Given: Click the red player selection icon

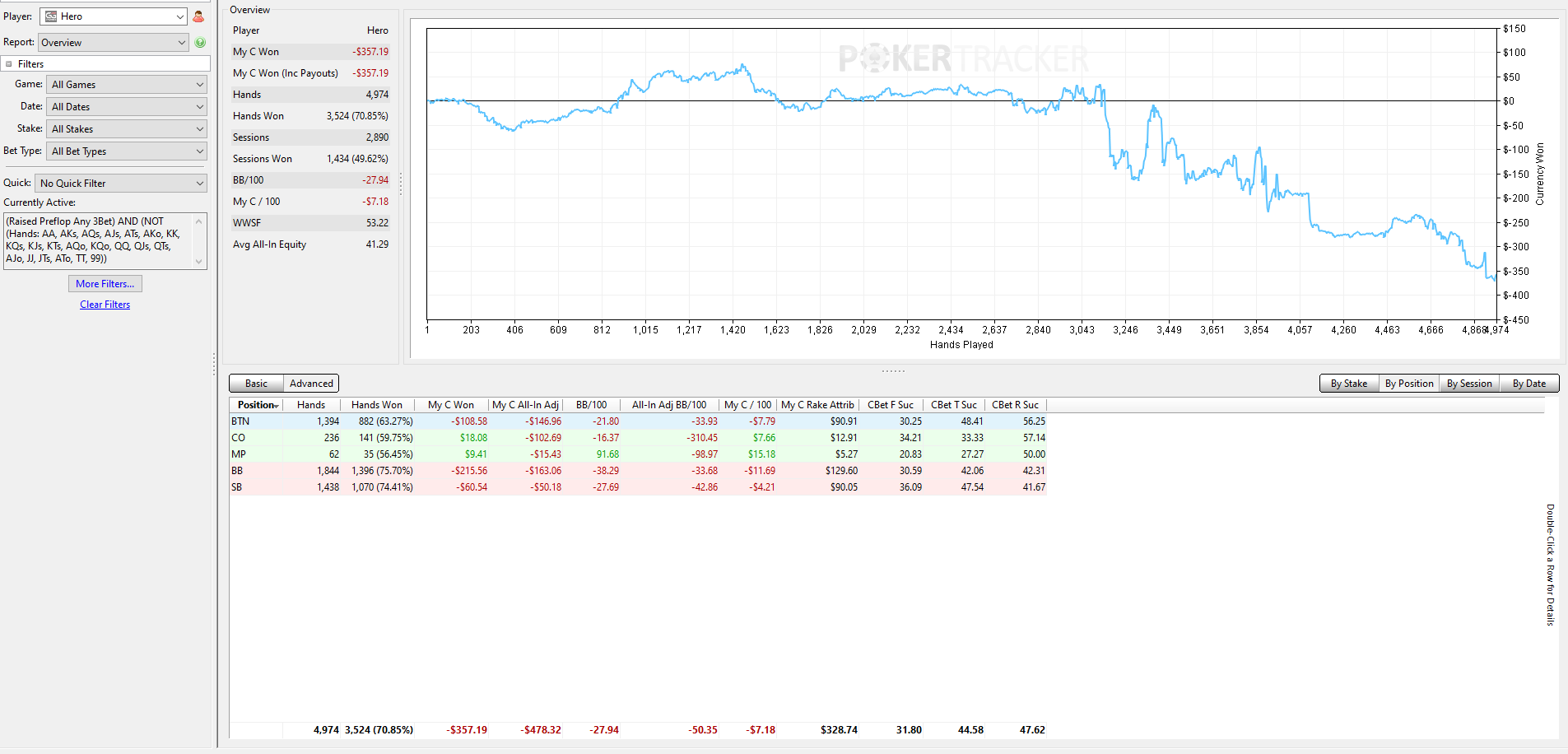Looking at the screenshot, I should click(x=198, y=16).
